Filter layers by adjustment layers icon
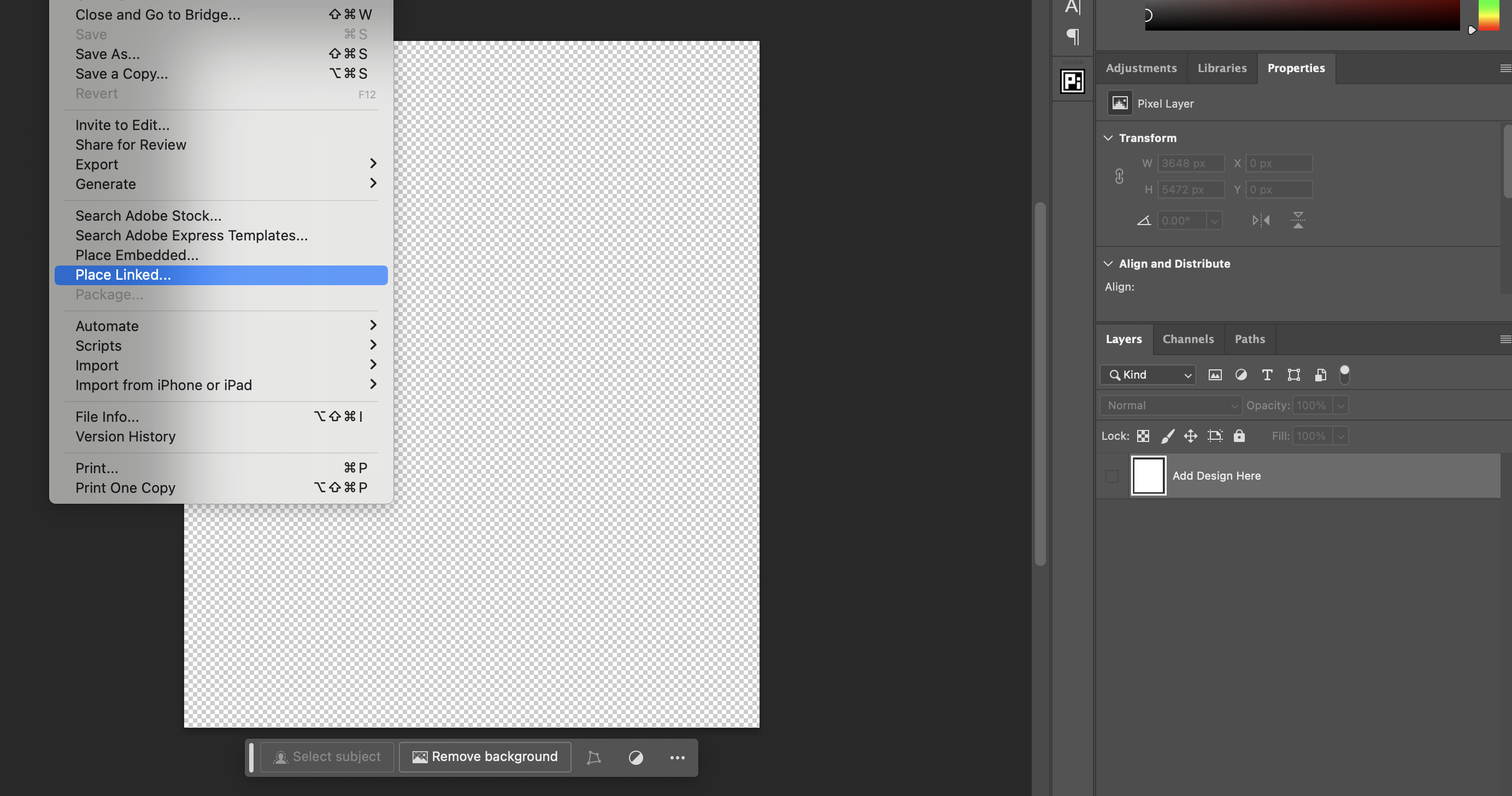 coord(1241,375)
